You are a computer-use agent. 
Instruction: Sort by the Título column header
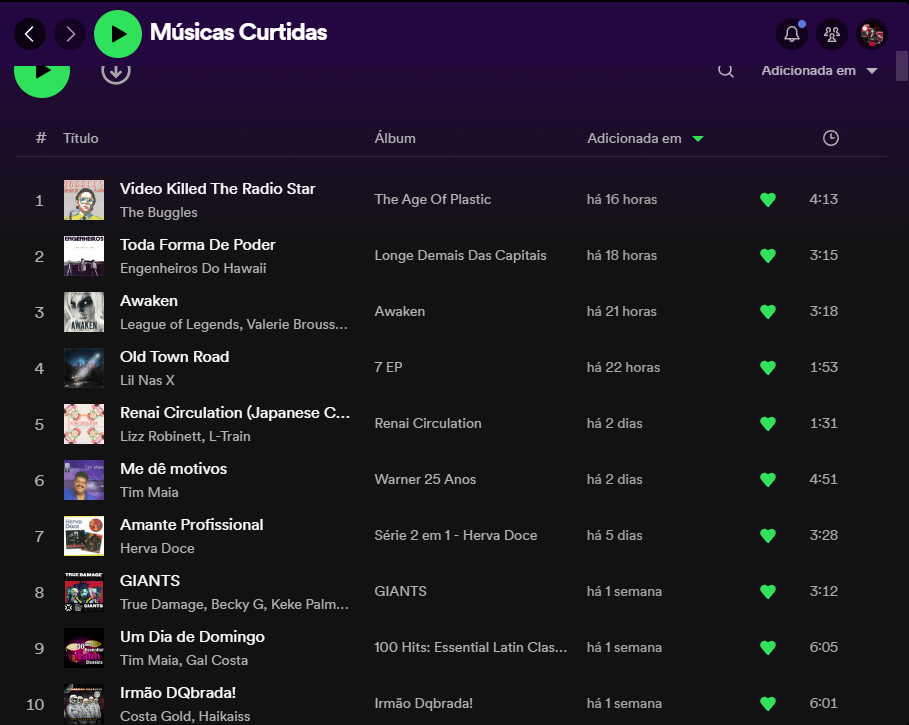click(x=81, y=139)
